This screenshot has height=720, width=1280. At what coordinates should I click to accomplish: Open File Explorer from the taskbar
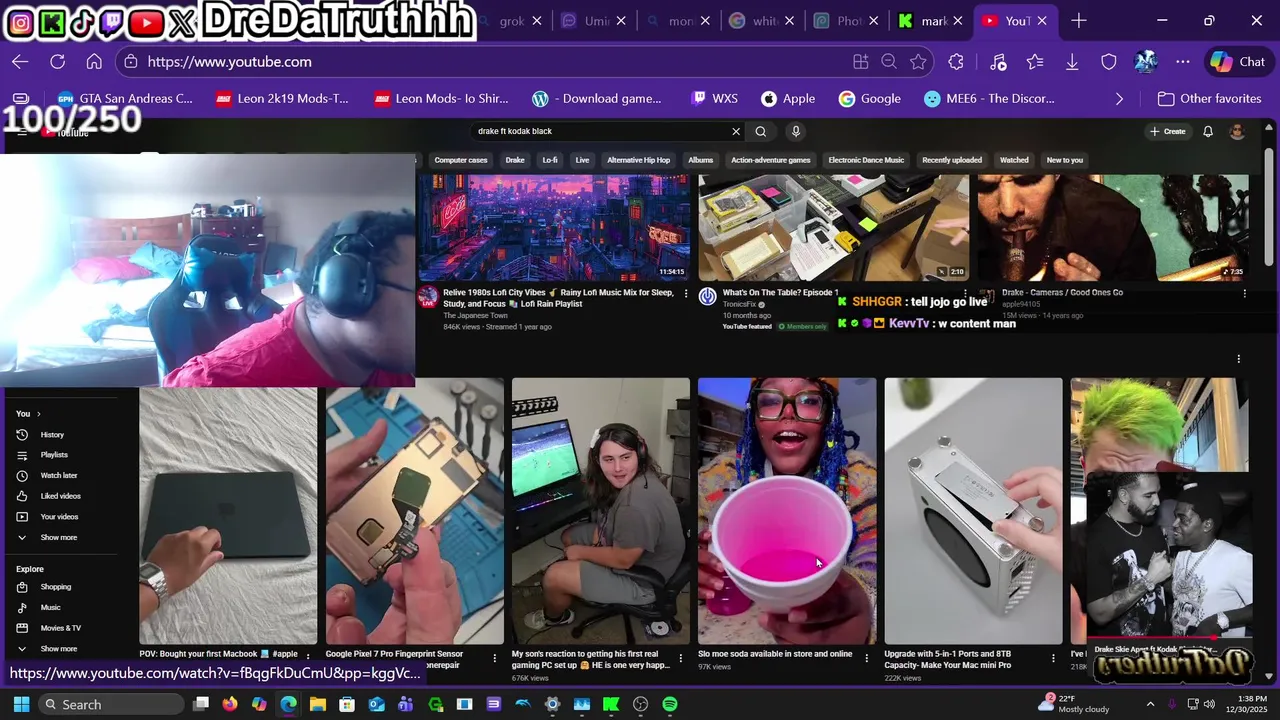pyautogui.click(x=318, y=704)
